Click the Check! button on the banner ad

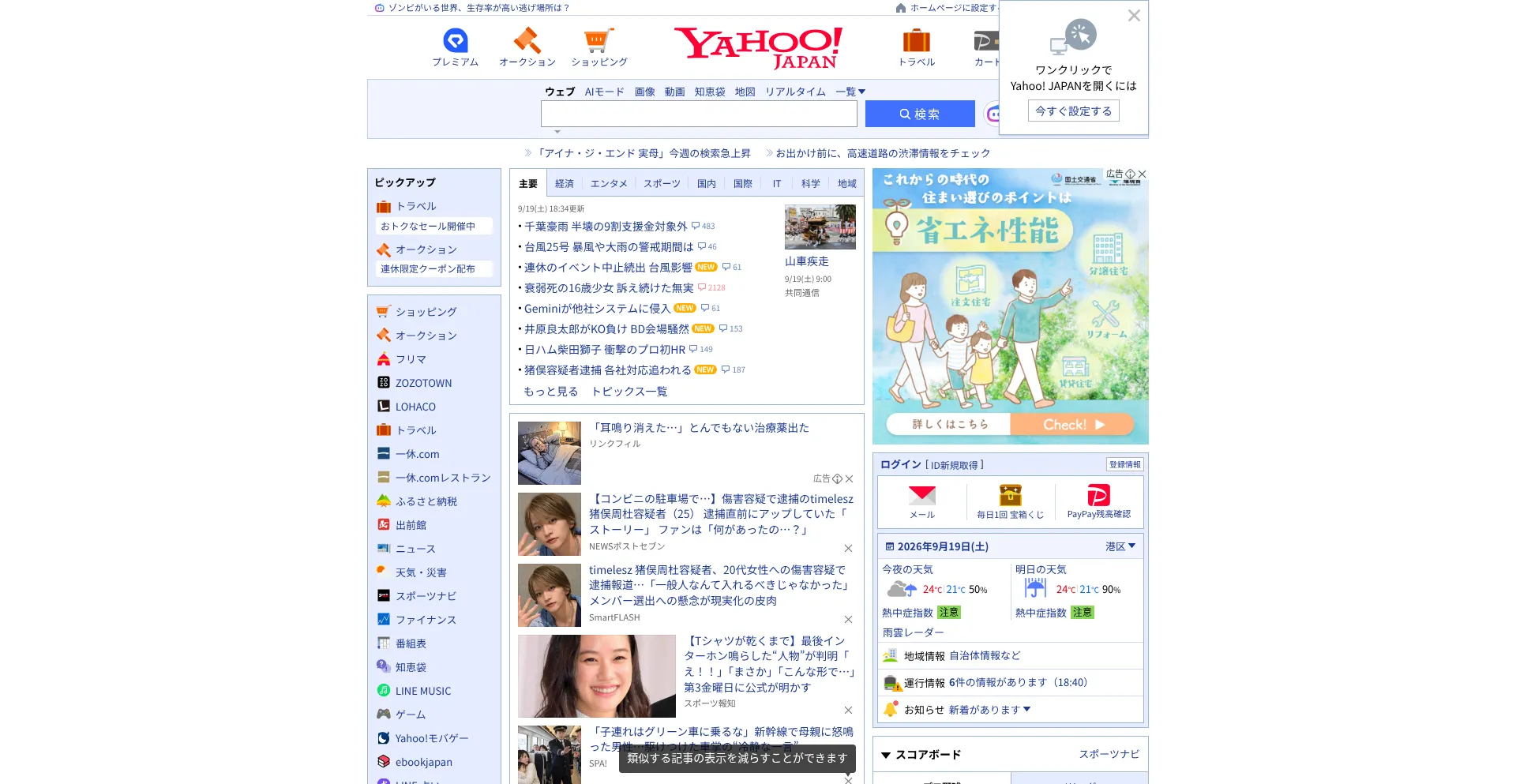click(1072, 425)
